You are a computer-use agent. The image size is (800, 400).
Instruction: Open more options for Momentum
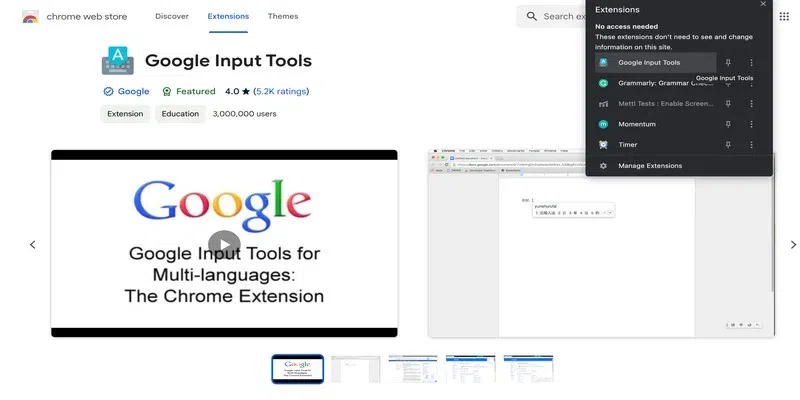pos(751,124)
